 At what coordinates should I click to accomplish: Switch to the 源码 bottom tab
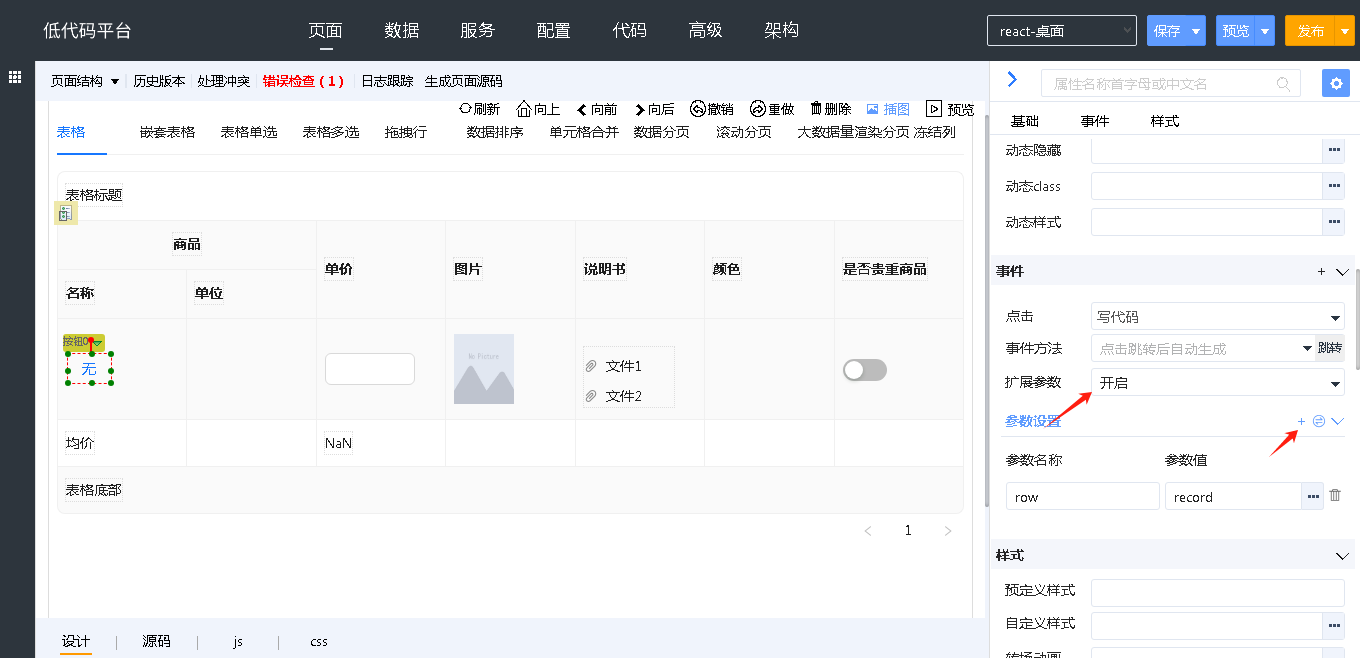(156, 641)
